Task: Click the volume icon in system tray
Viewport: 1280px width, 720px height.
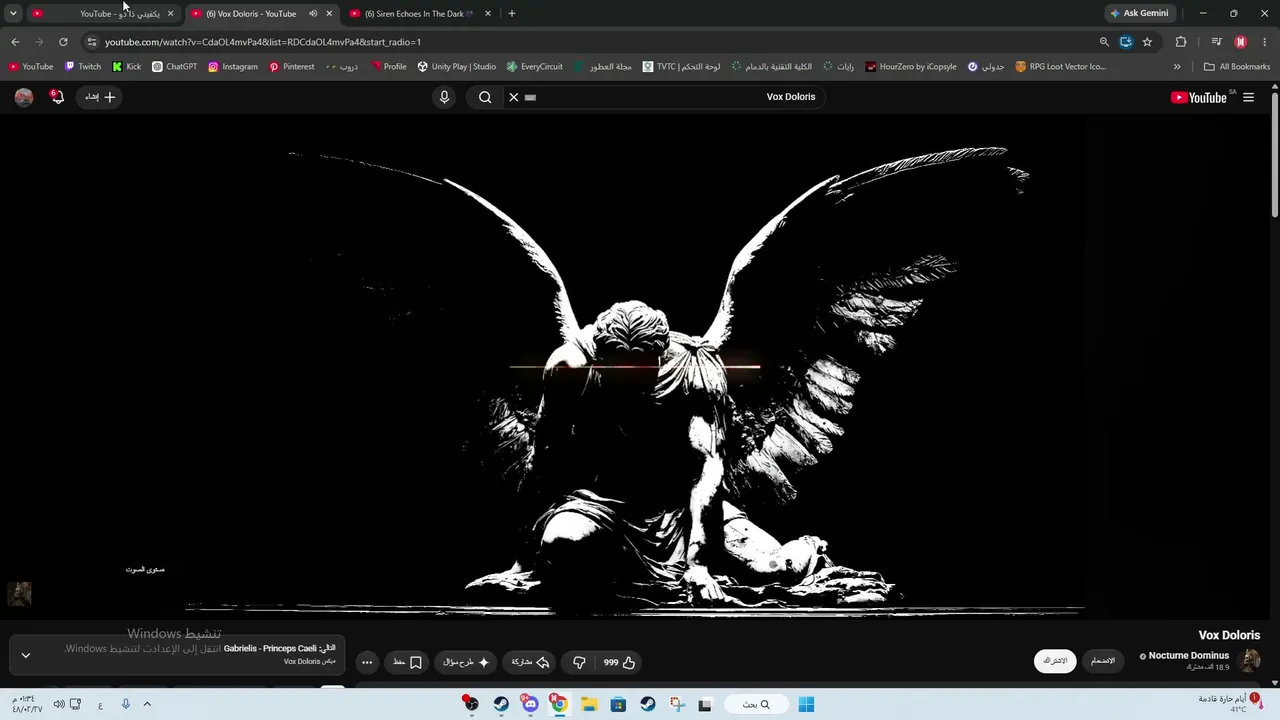Action: (x=59, y=704)
